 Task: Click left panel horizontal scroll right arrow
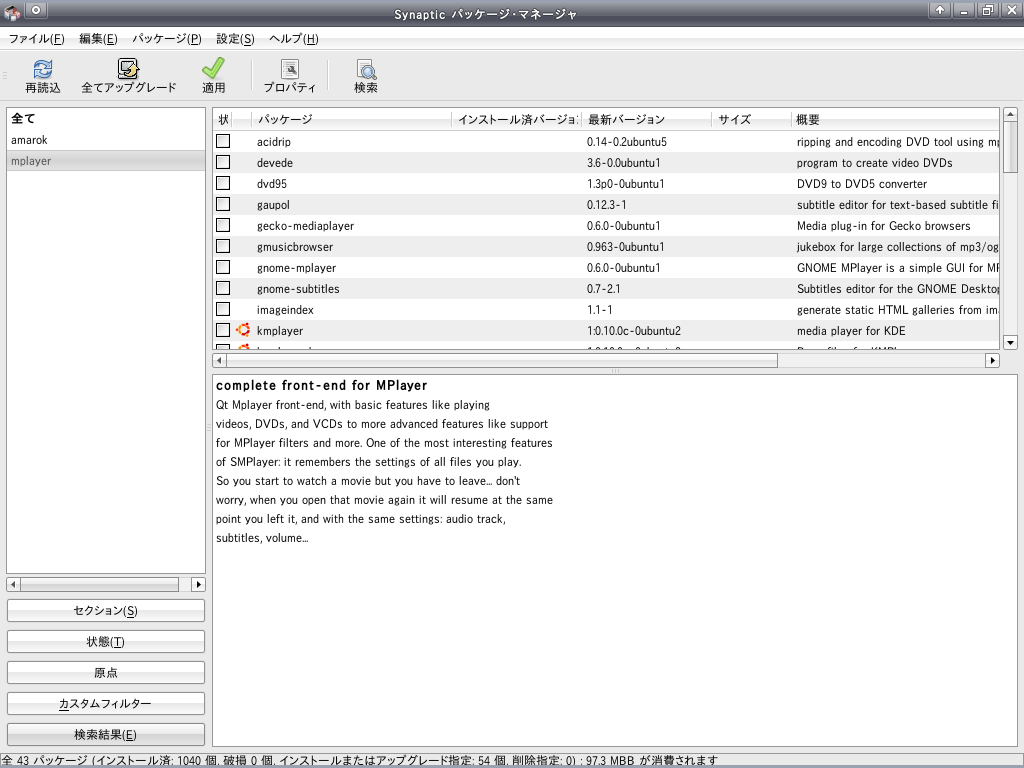coord(199,584)
